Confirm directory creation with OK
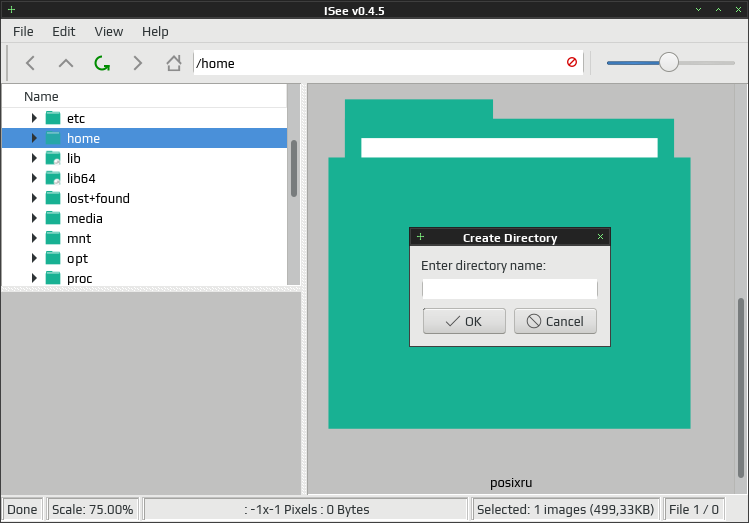The height and width of the screenshot is (523, 749). click(x=464, y=321)
